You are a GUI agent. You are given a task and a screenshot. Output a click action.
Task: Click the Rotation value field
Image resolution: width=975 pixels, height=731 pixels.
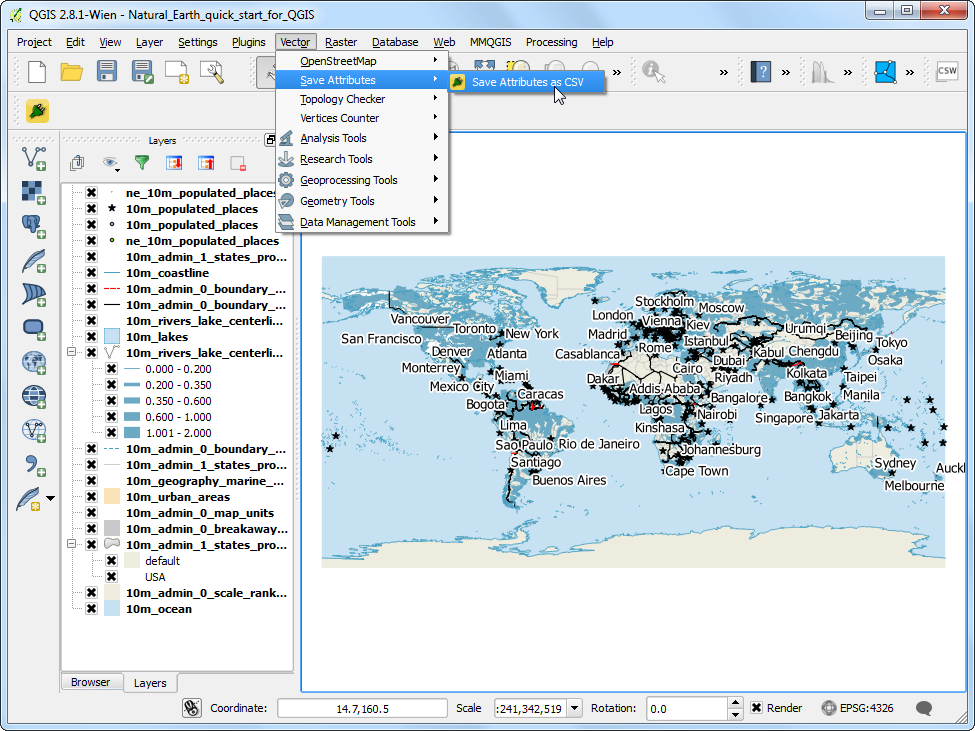[x=687, y=708]
